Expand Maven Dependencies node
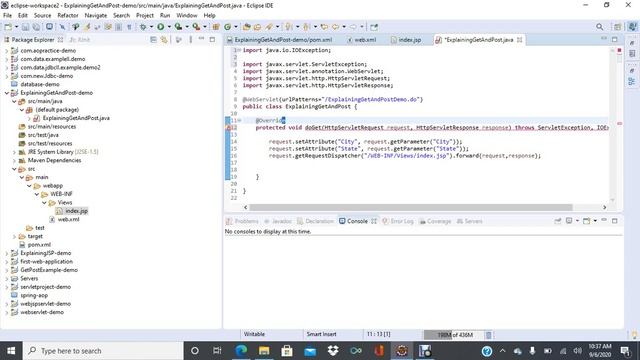This screenshot has width=640, height=360. coord(14,160)
